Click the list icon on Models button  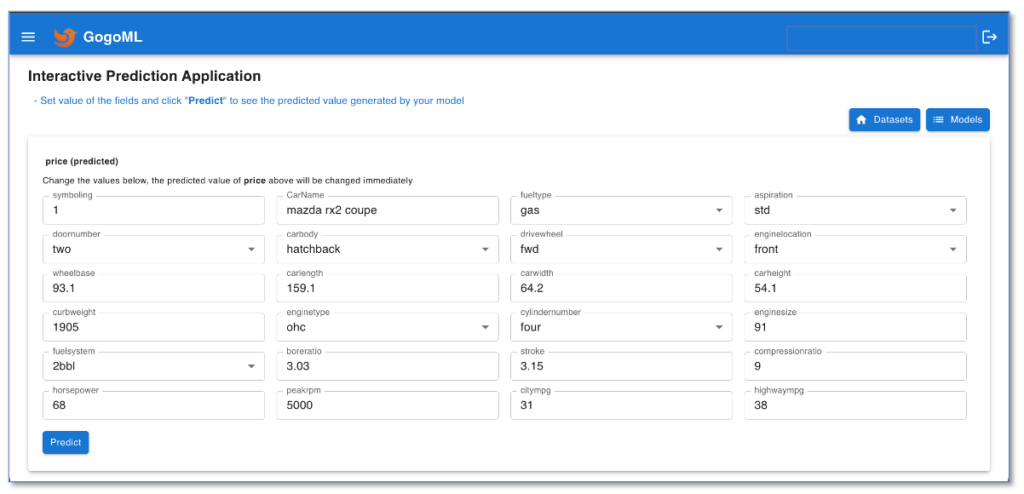point(938,120)
